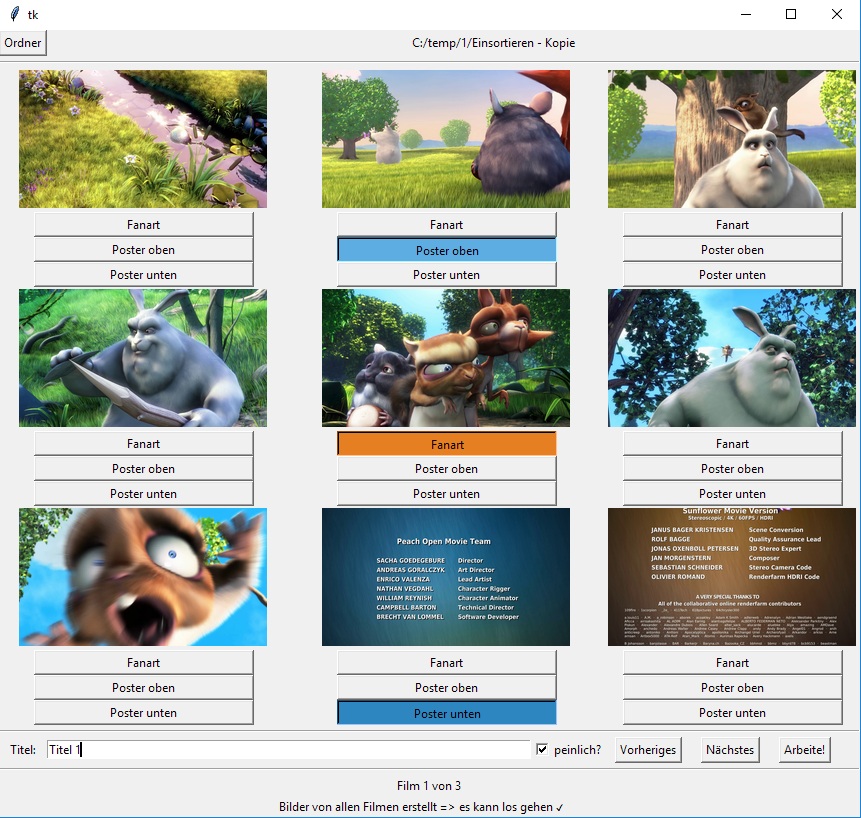Viewport: 861px width, 818px height.
Task: Close the tk window
Action: [x=837, y=14]
